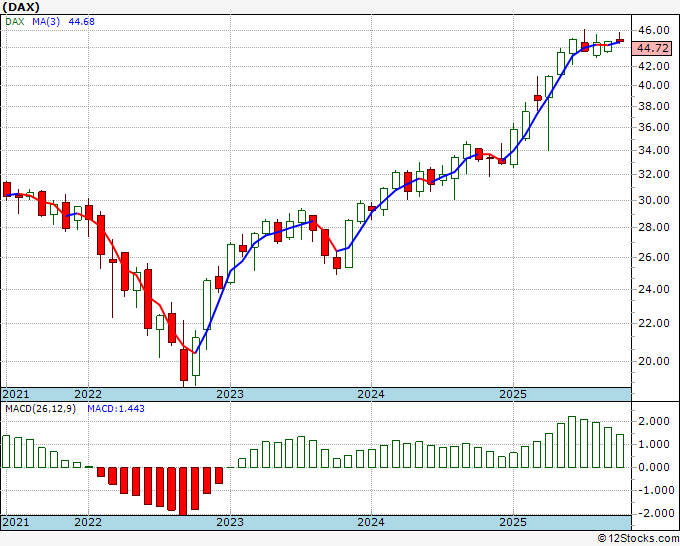Click 2024 on the MACD panel time axis
680x546 pixels.
(x=371, y=522)
